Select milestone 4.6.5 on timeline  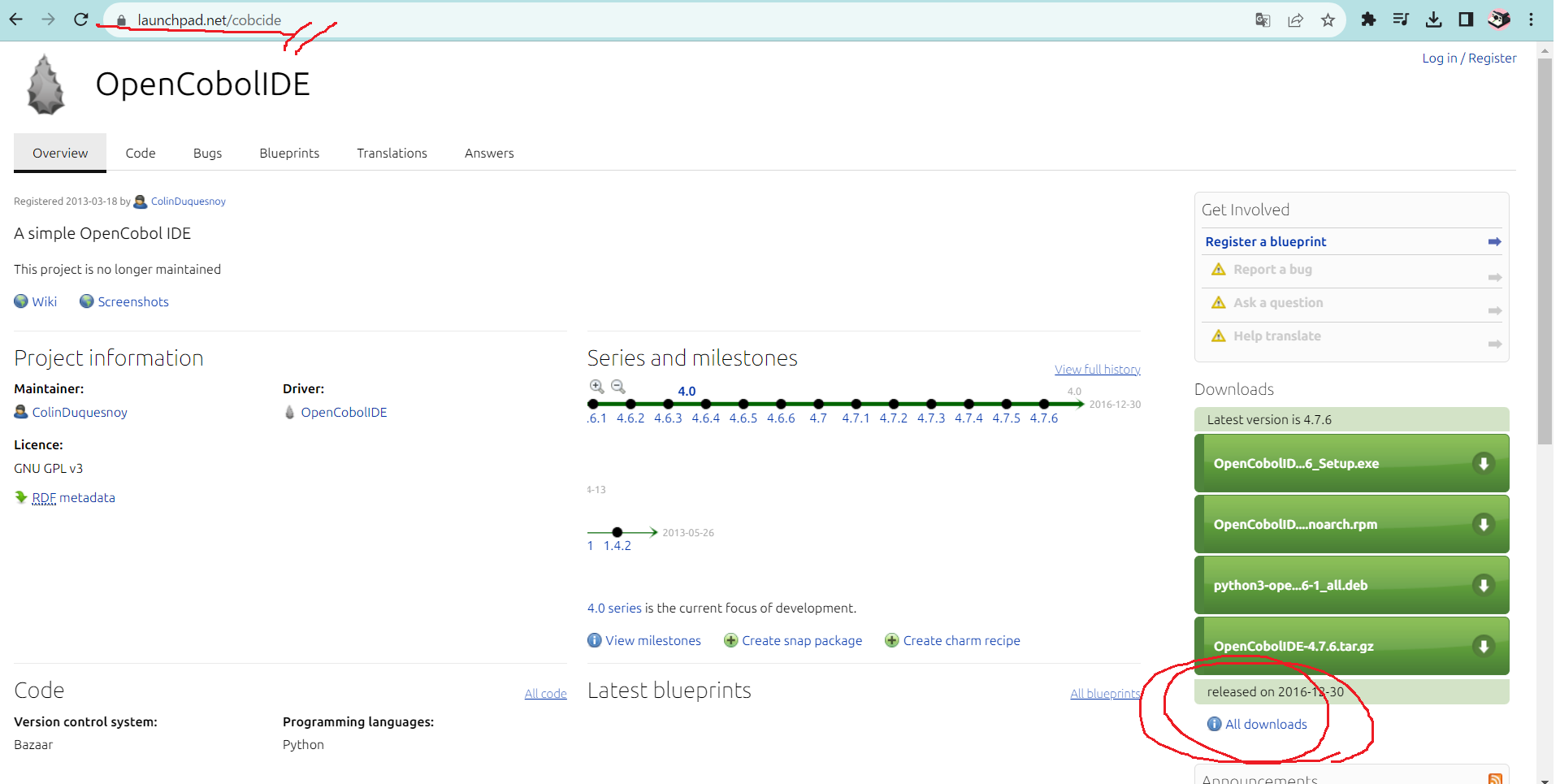click(743, 418)
